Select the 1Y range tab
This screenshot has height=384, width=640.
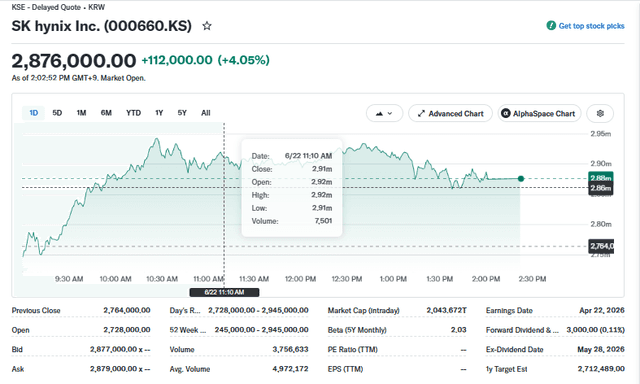159,113
